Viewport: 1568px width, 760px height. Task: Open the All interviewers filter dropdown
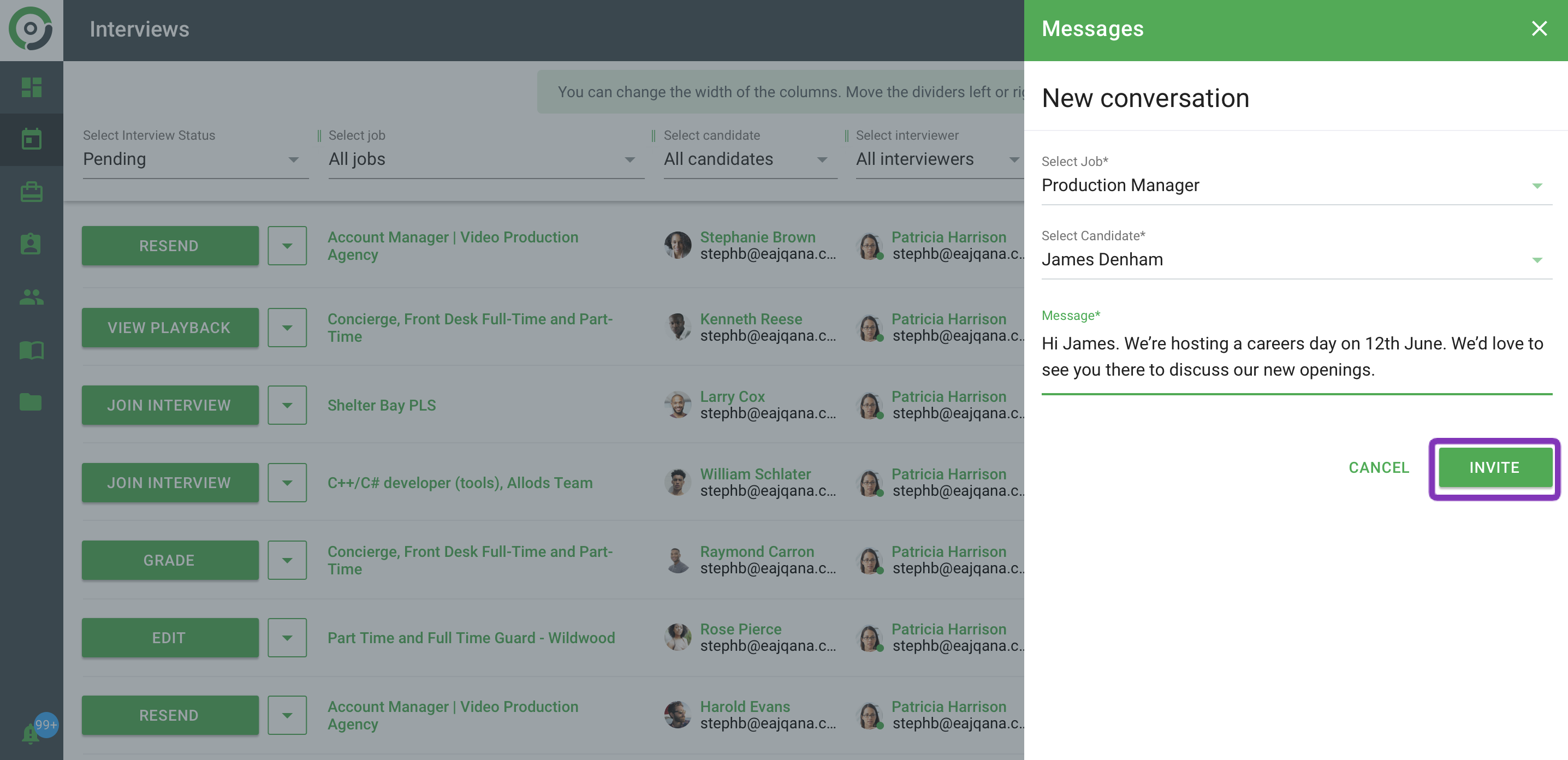(x=937, y=159)
